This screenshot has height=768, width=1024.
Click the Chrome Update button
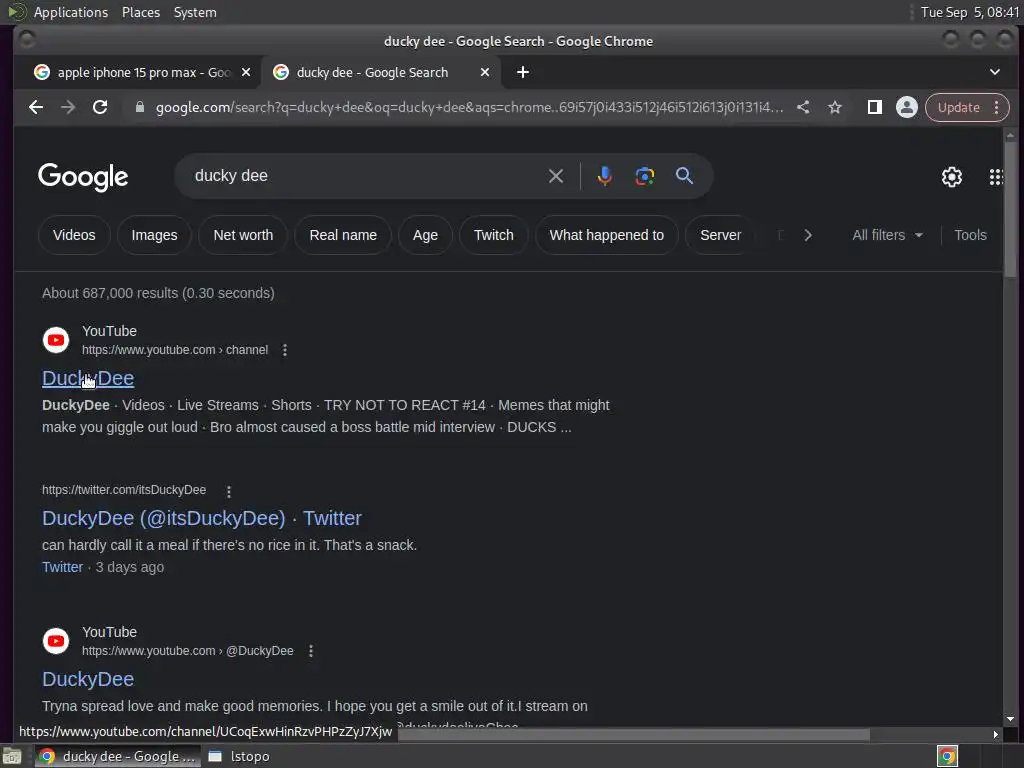pos(959,107)
